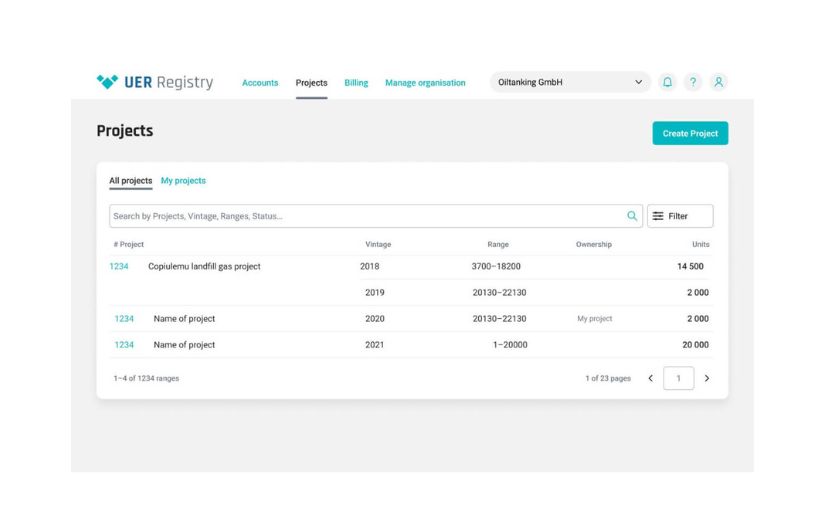Screen dimensions: 825x525
Task: Open the notifications bell icon
Action: pos(667,82)
